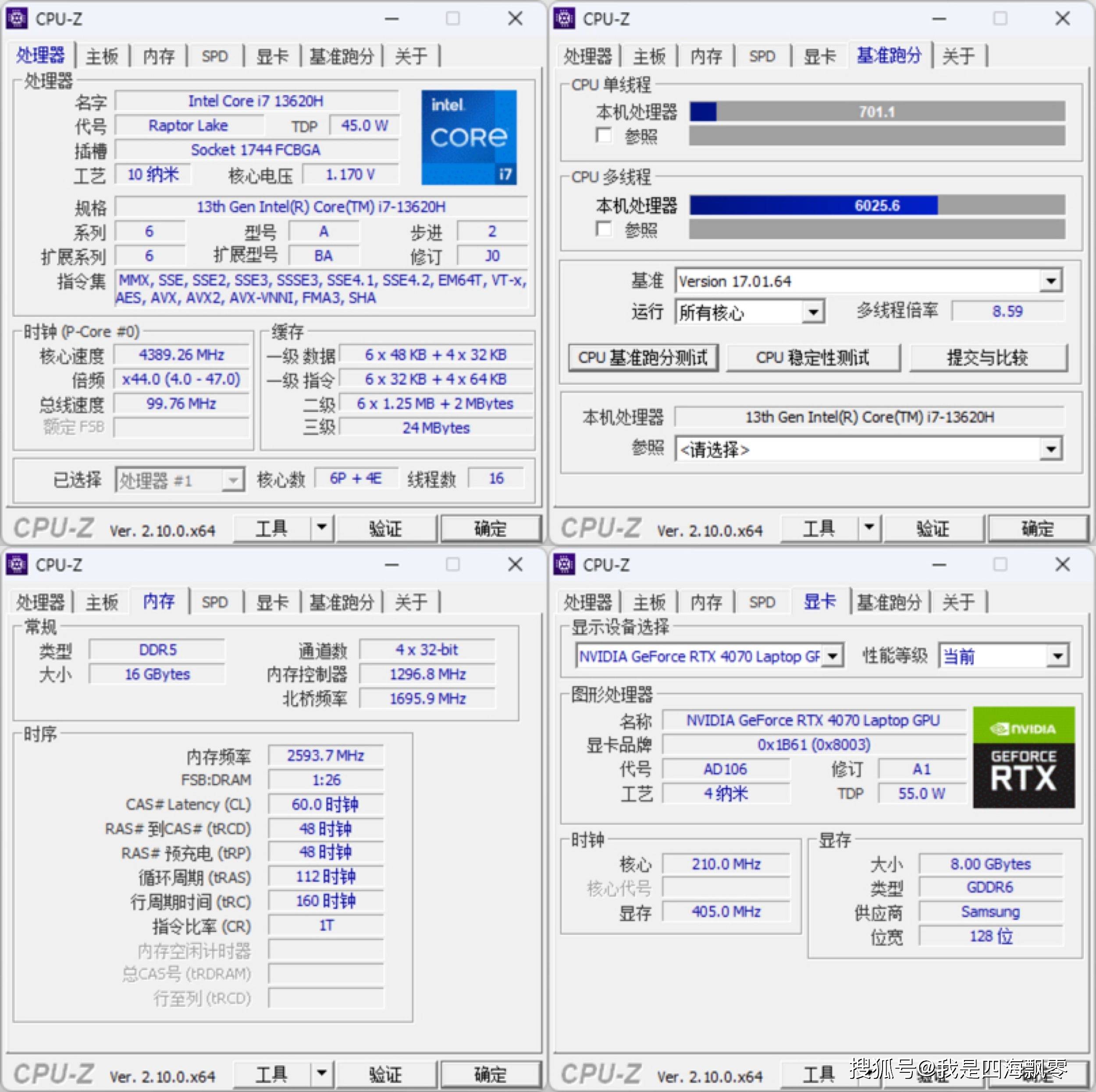Expand the 工具 arrow in the memory window

(322, 1073)
